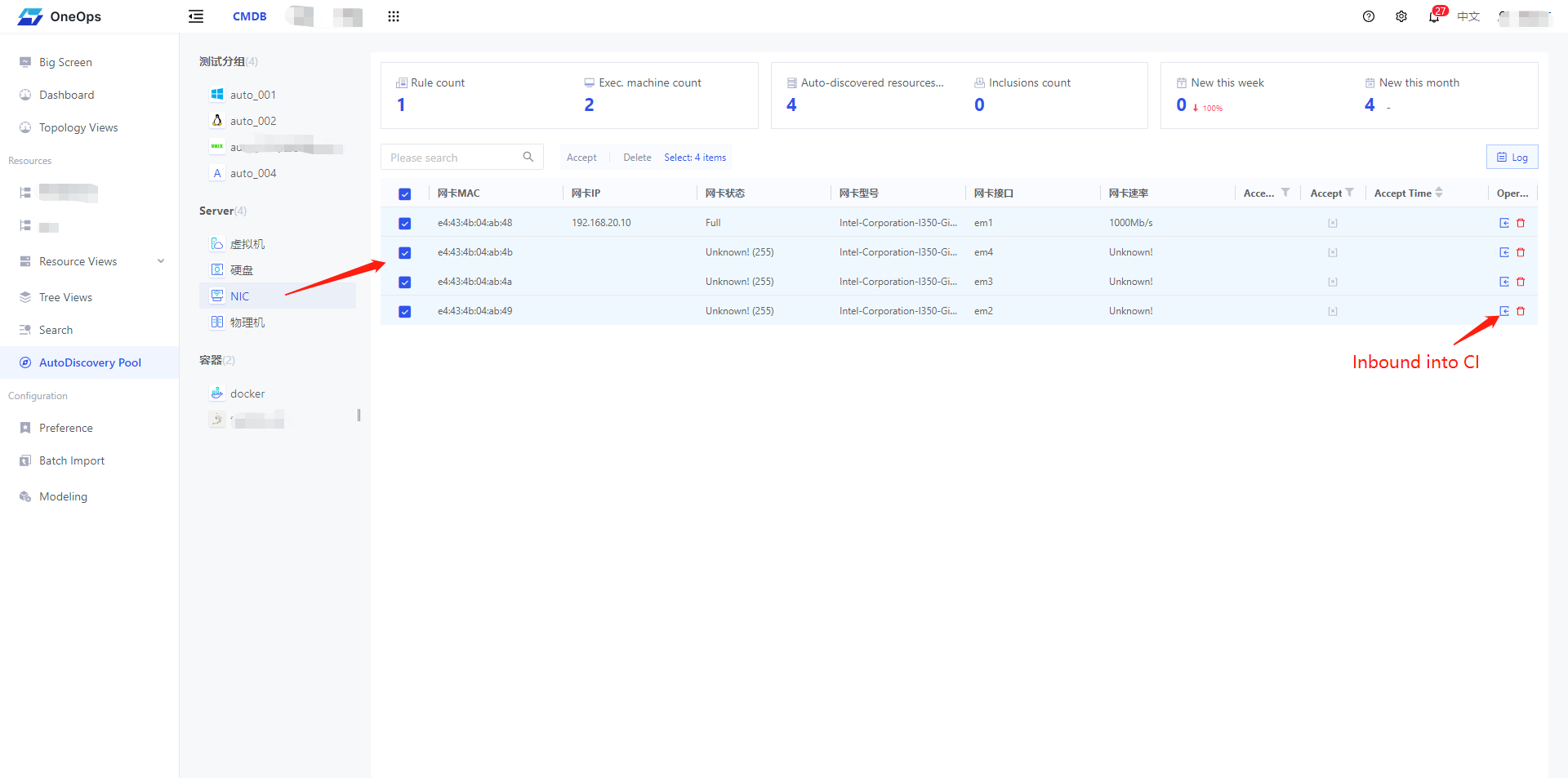1568x778 pixels.
Task: Select 虚拟机 under Server
Action: 247,244
